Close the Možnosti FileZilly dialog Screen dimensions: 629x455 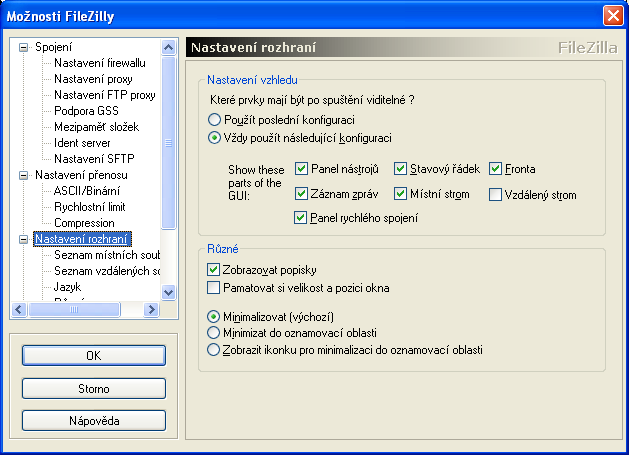[612, 15]
